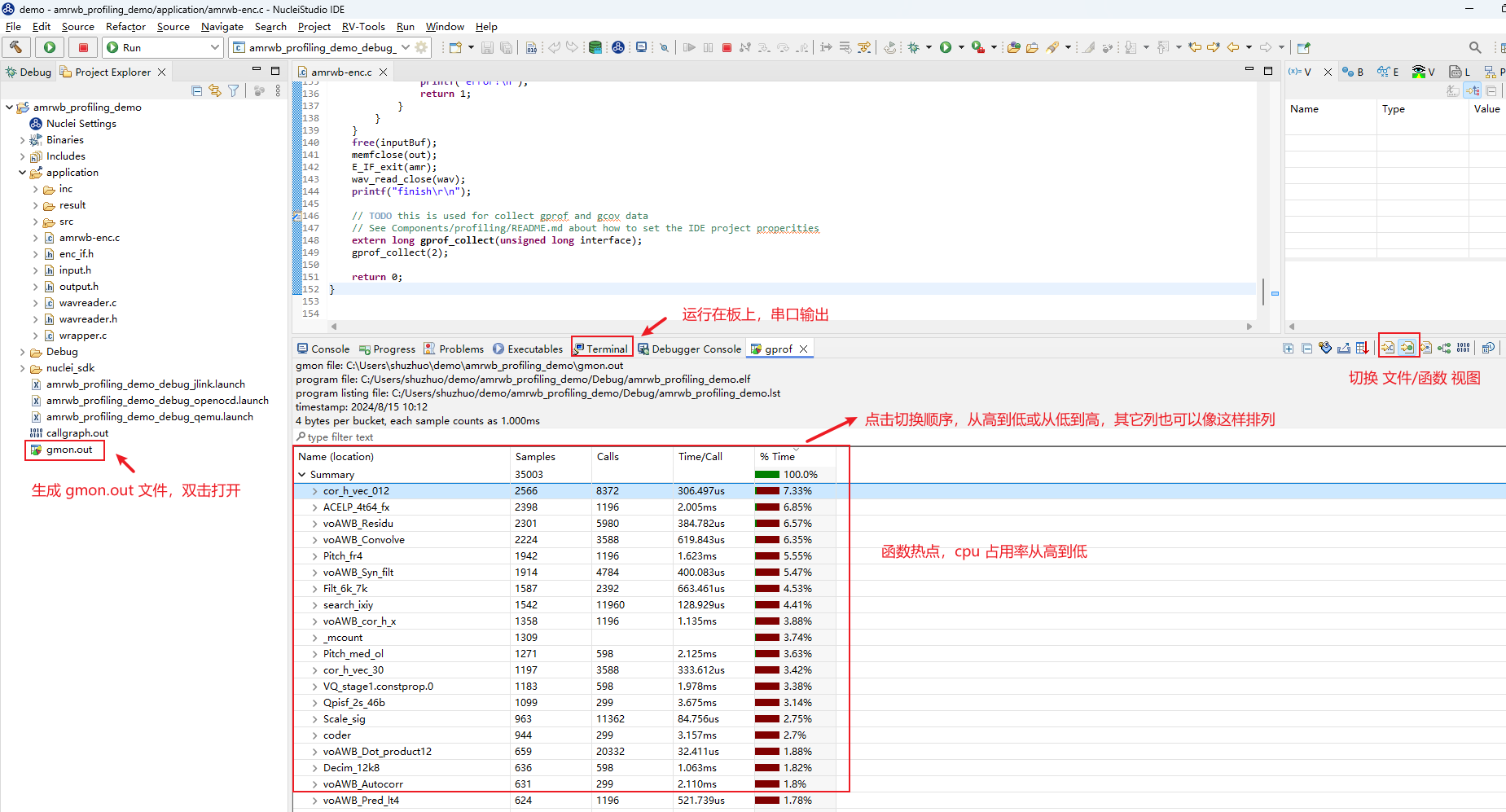1506x812 pixels.
Task: Click the Search magnifier icon
Action: point(1475,47)
